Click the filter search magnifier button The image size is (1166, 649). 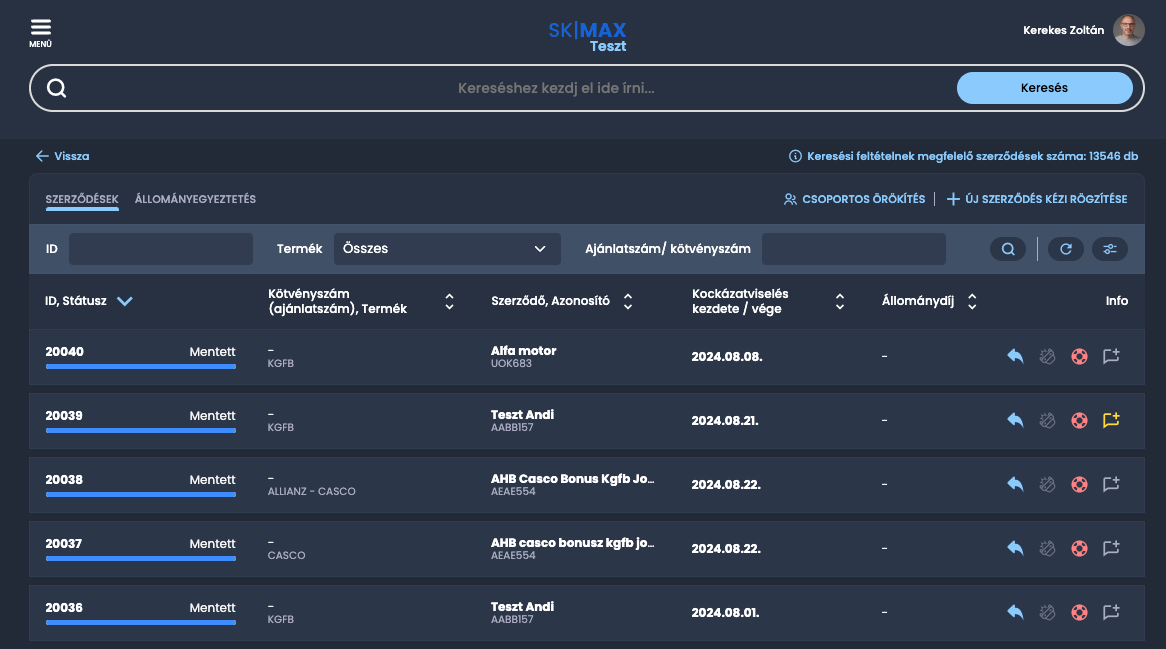1007,249
